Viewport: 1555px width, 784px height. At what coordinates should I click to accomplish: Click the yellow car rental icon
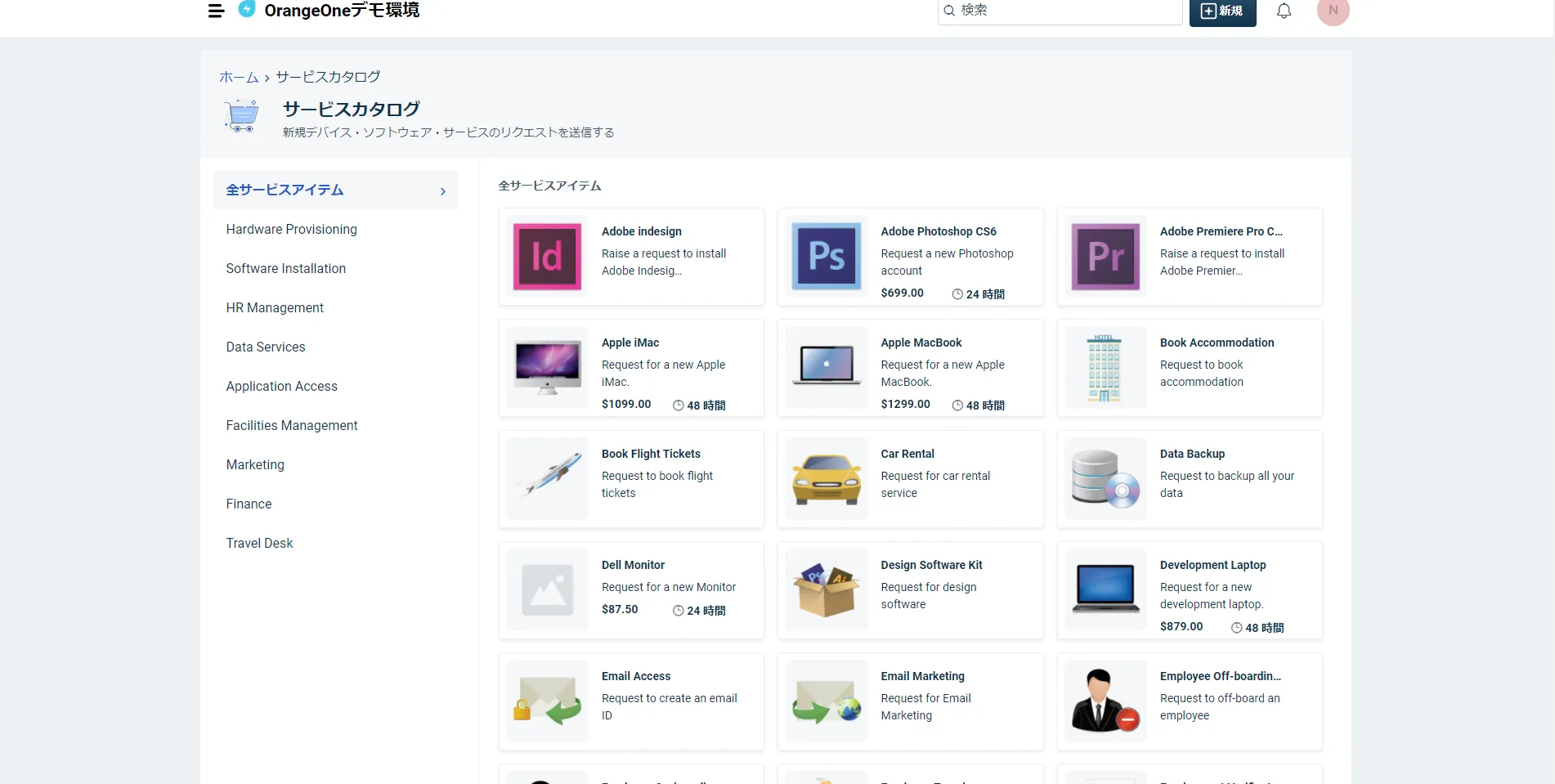pos(827,479)
